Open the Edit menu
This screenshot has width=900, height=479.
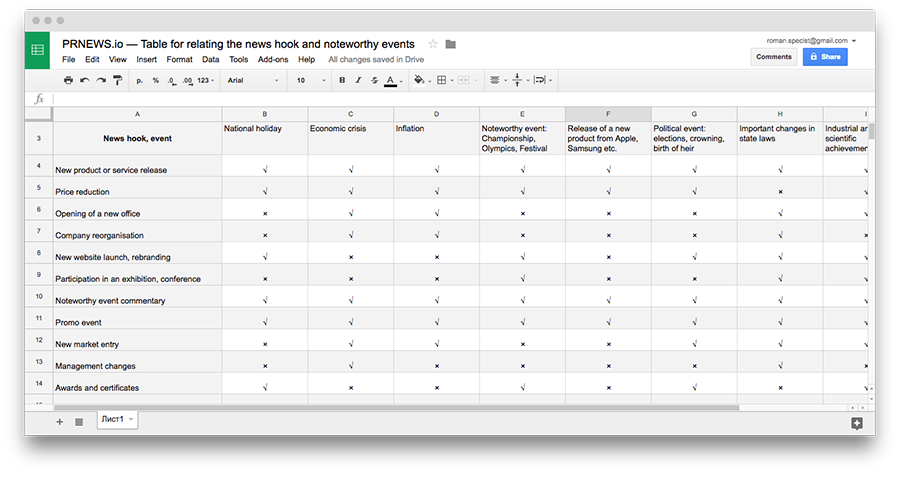coord(92,60)
